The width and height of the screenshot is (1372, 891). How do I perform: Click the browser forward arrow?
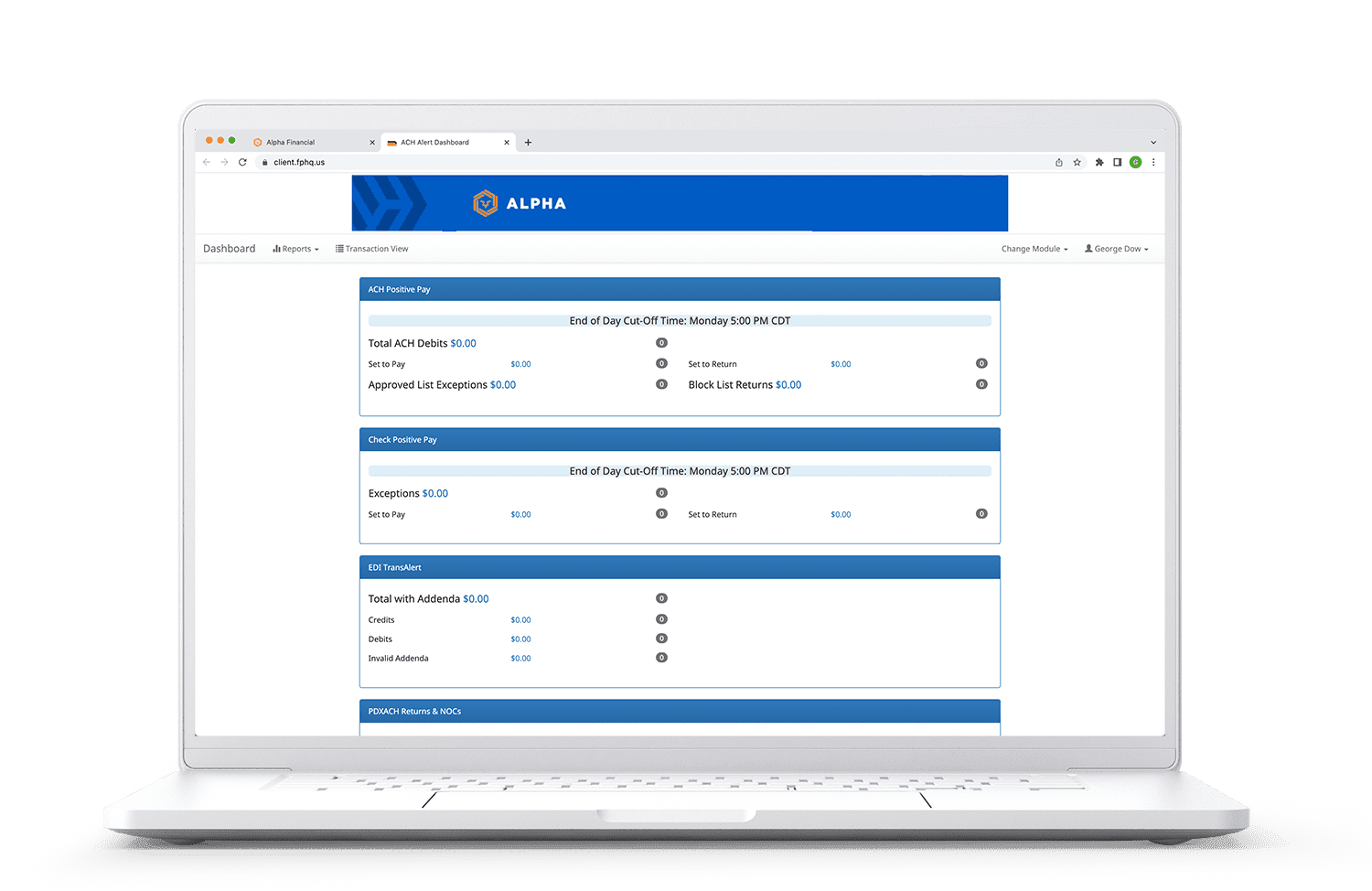(x=224, y=162)
